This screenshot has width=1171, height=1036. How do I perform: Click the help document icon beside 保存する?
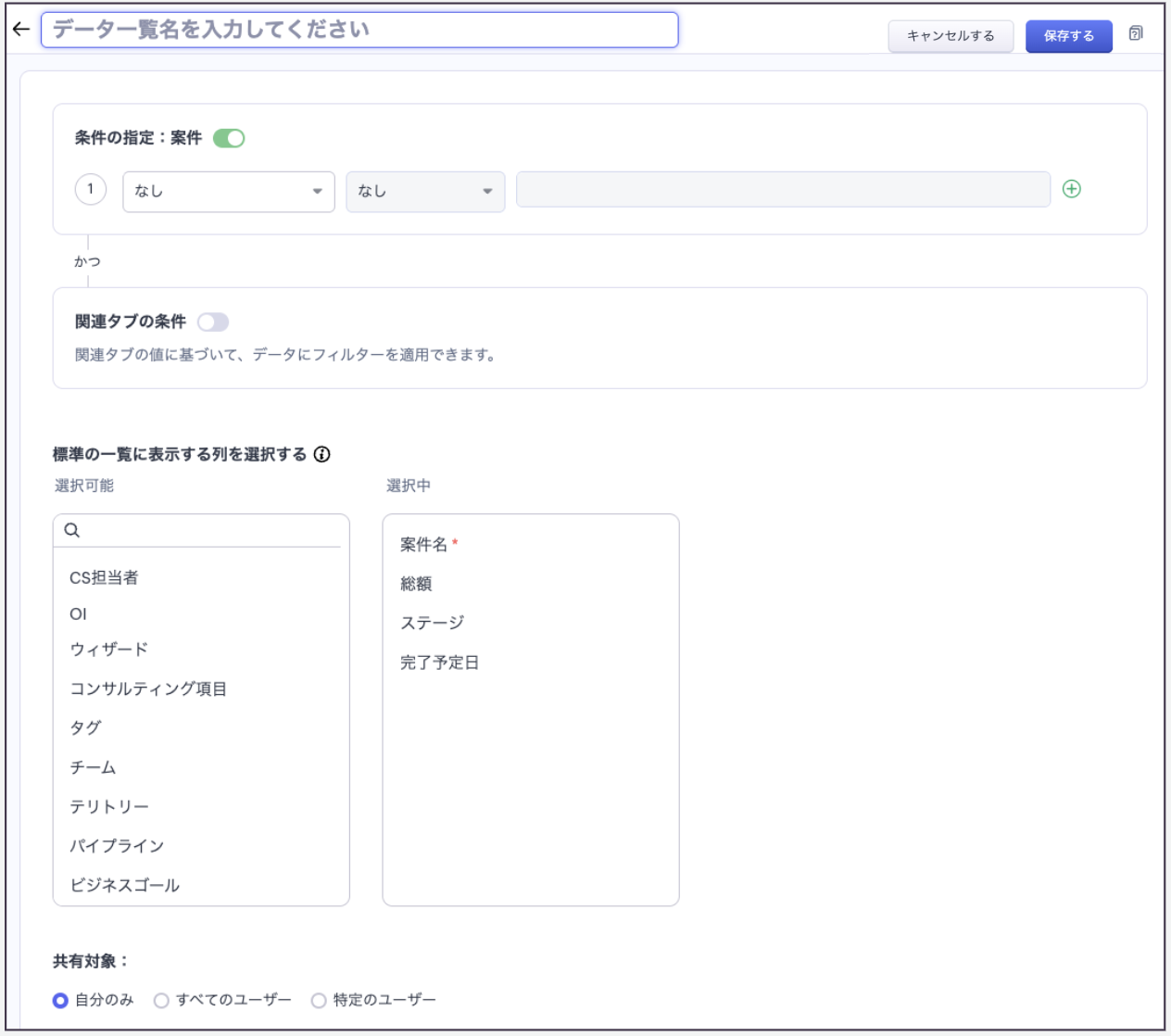click(1136, 34)
